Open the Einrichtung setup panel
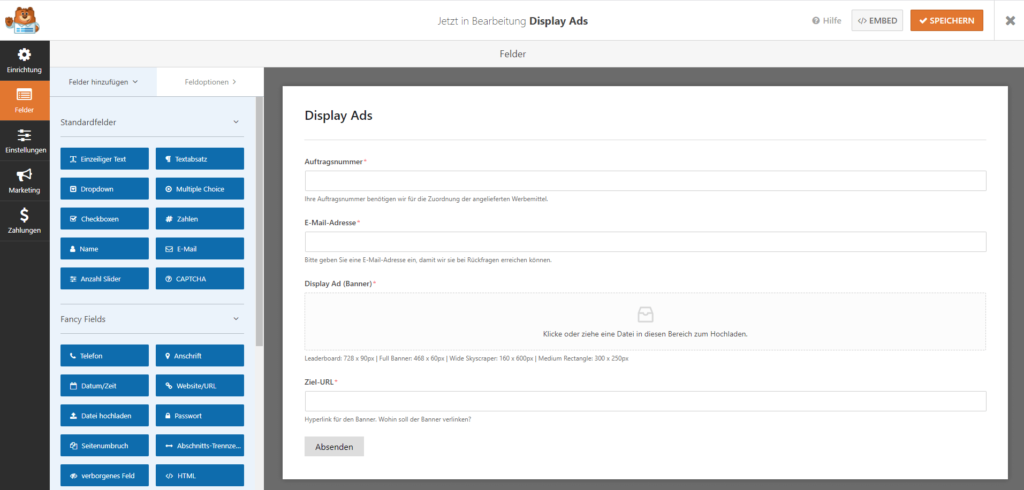This screenshot has width=1024, height=490. pyautogui.click(x=24, y=59)
